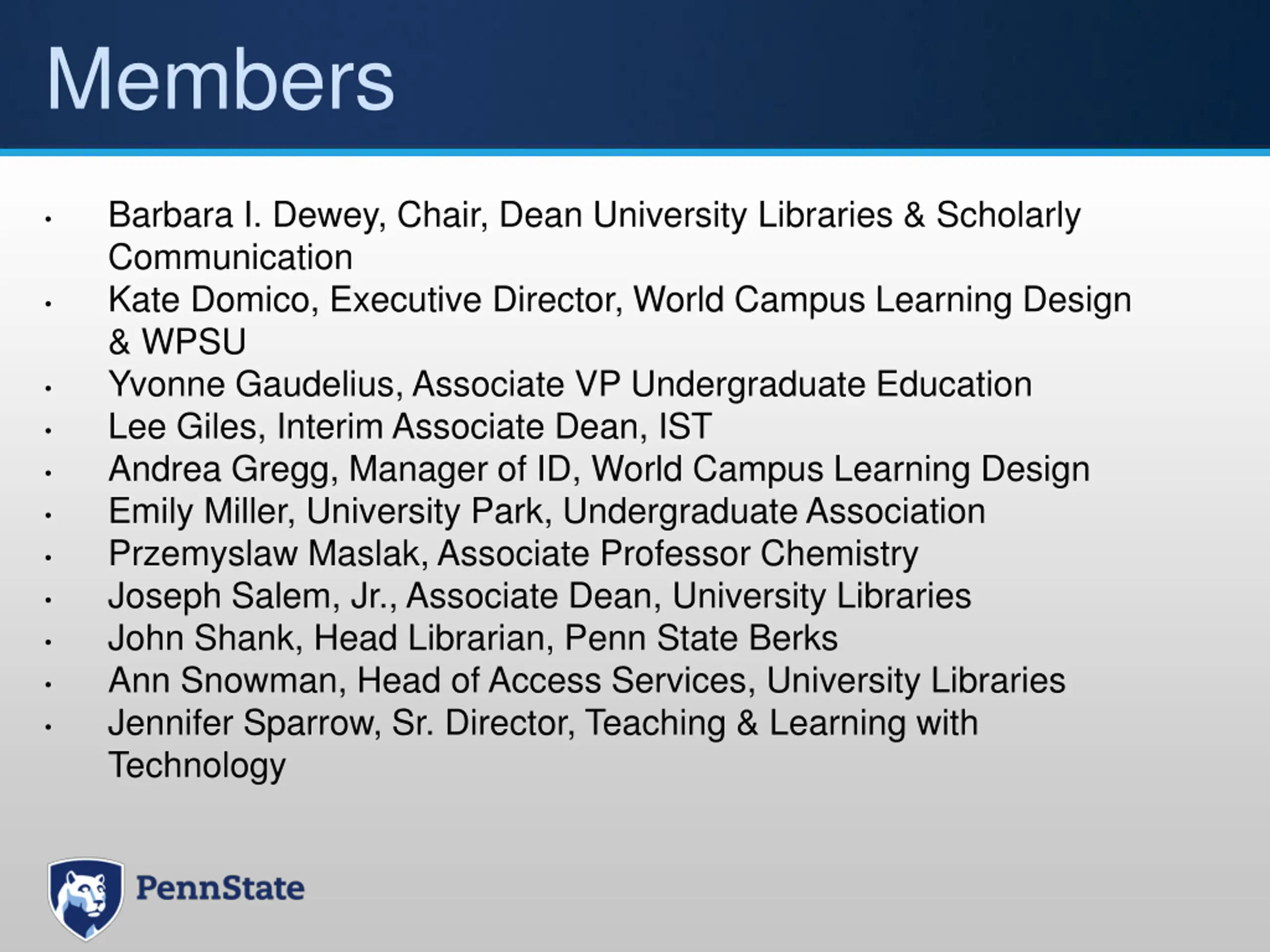The width and height of the screenshot is (1270, 952).
Task: Click the Penn State shield logo
Action: click(x=85, y=898)
